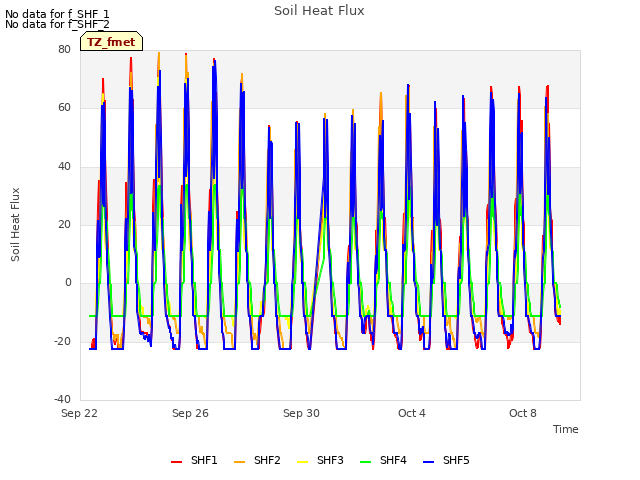Click the 0 y-axis tick label

tap(68, 282)
